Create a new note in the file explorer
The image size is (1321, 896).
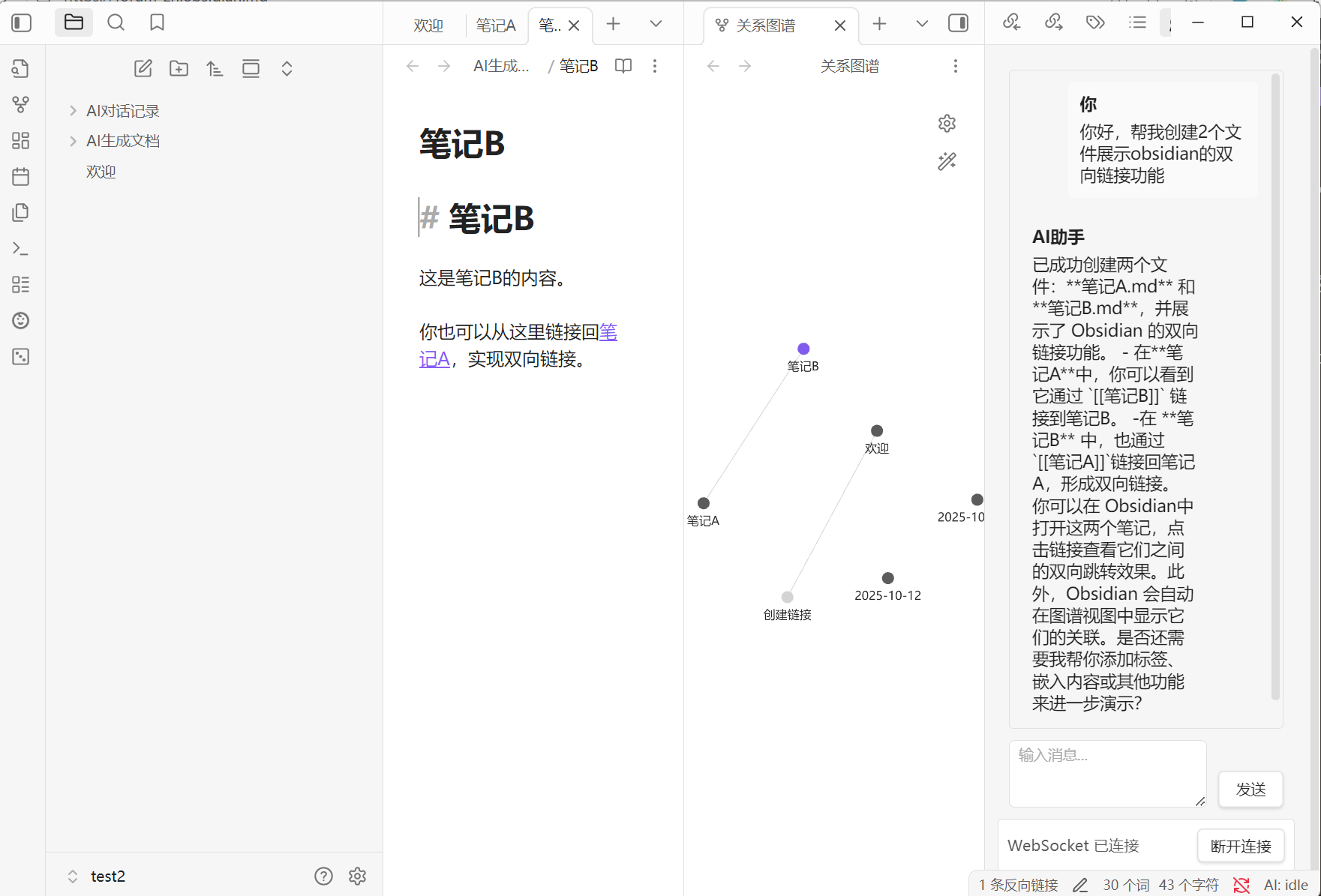click(143, 69)
